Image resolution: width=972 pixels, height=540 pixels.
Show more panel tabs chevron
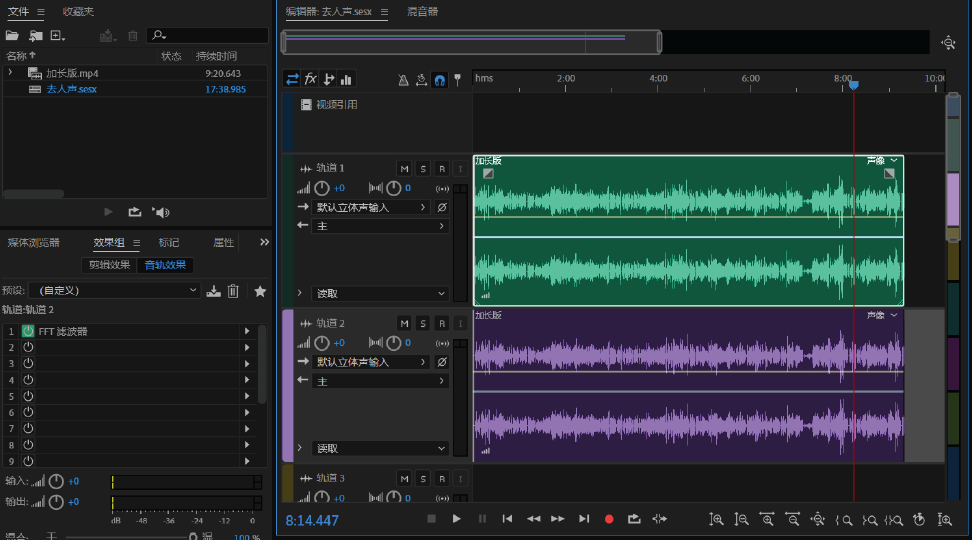tap(265, 242)
